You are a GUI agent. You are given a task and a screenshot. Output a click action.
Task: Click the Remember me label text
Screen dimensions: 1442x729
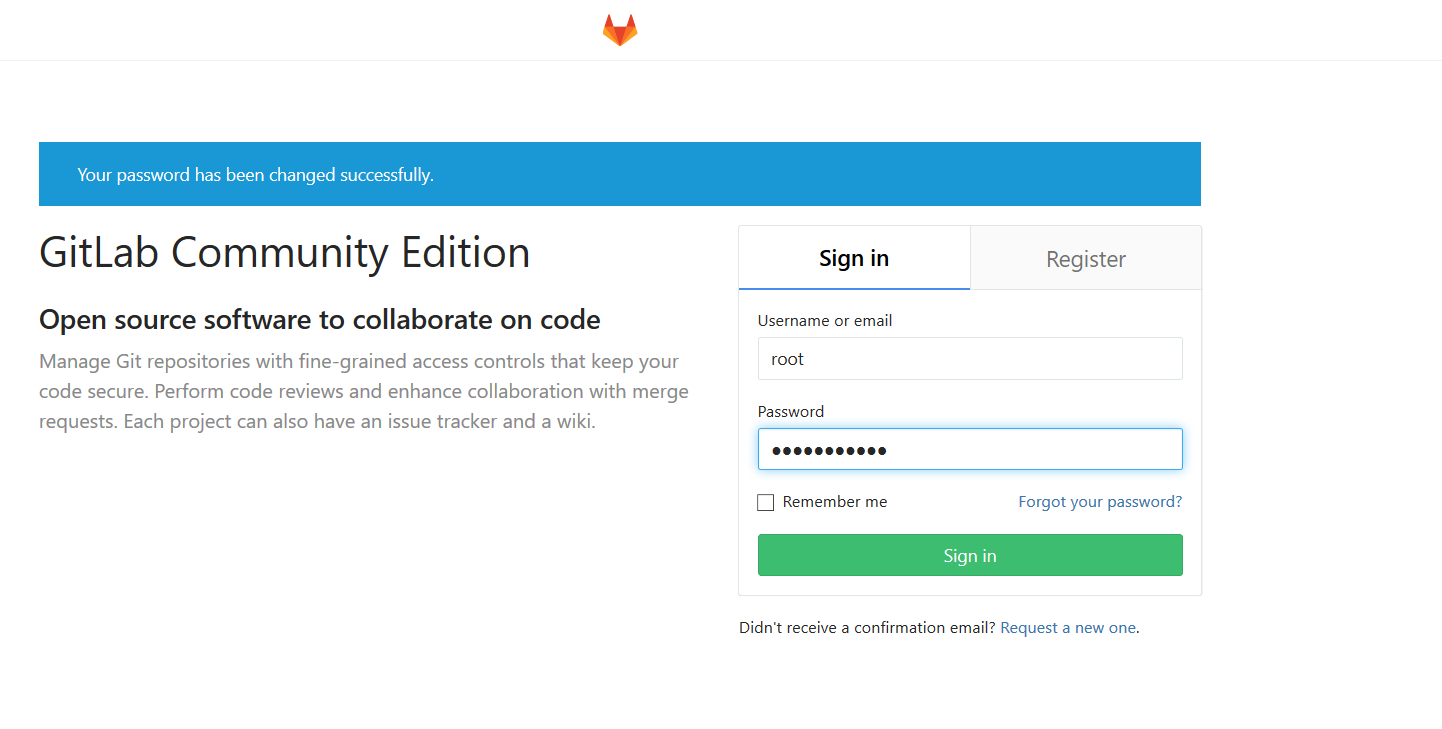[835, 502]
